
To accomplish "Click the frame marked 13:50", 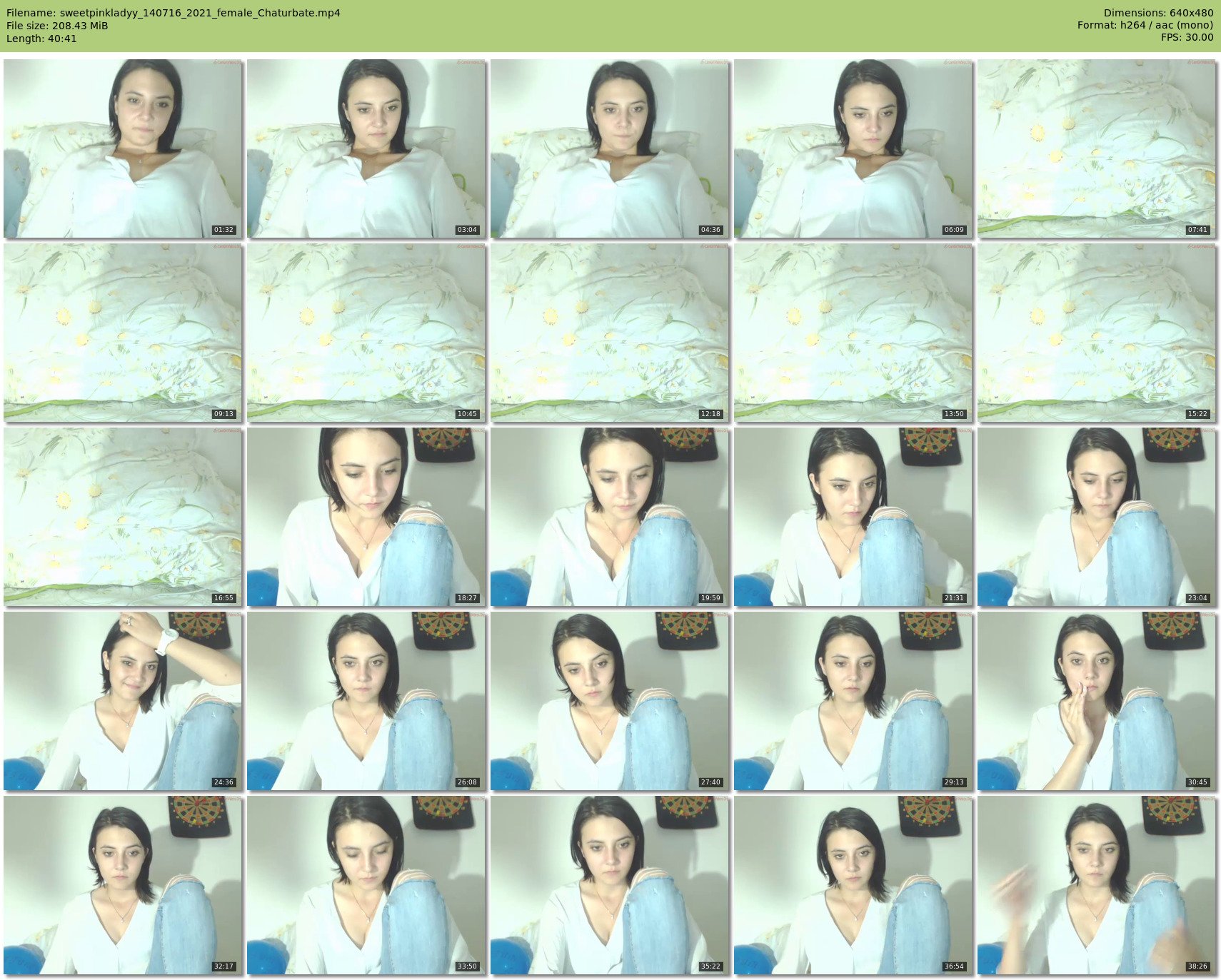I will point(853,333).
